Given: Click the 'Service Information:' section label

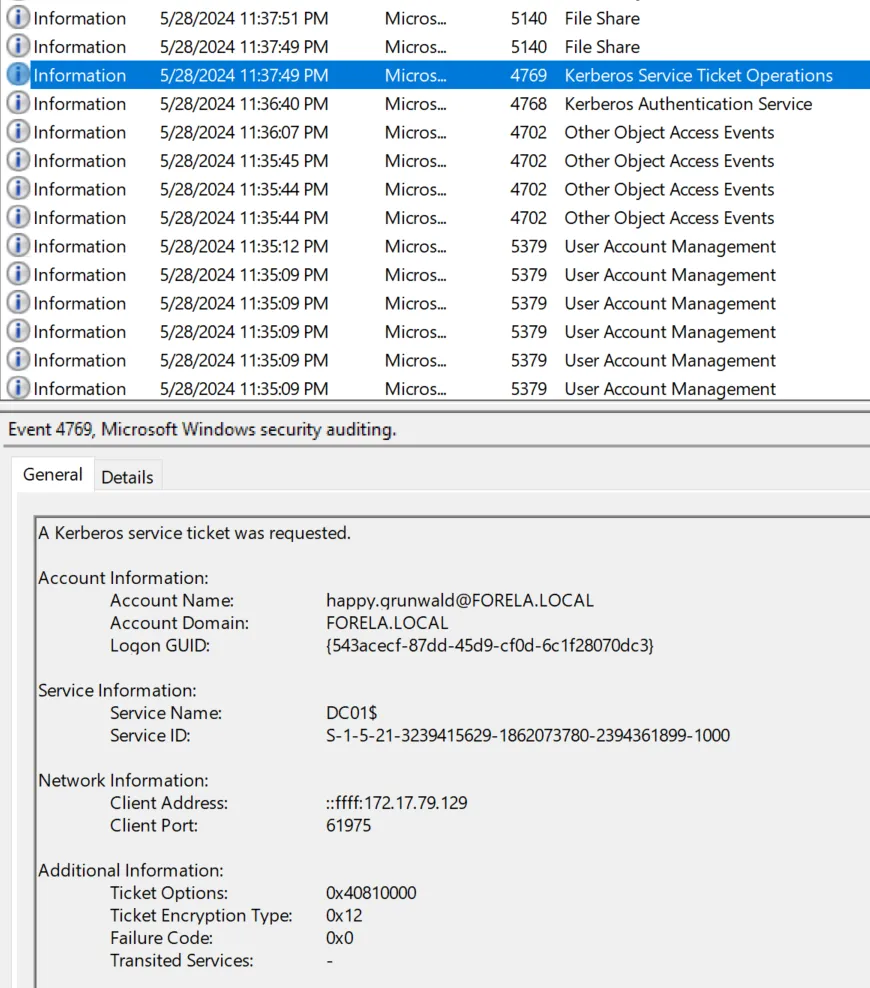Looking at the screenshot, I should click(x=117, y=691).
